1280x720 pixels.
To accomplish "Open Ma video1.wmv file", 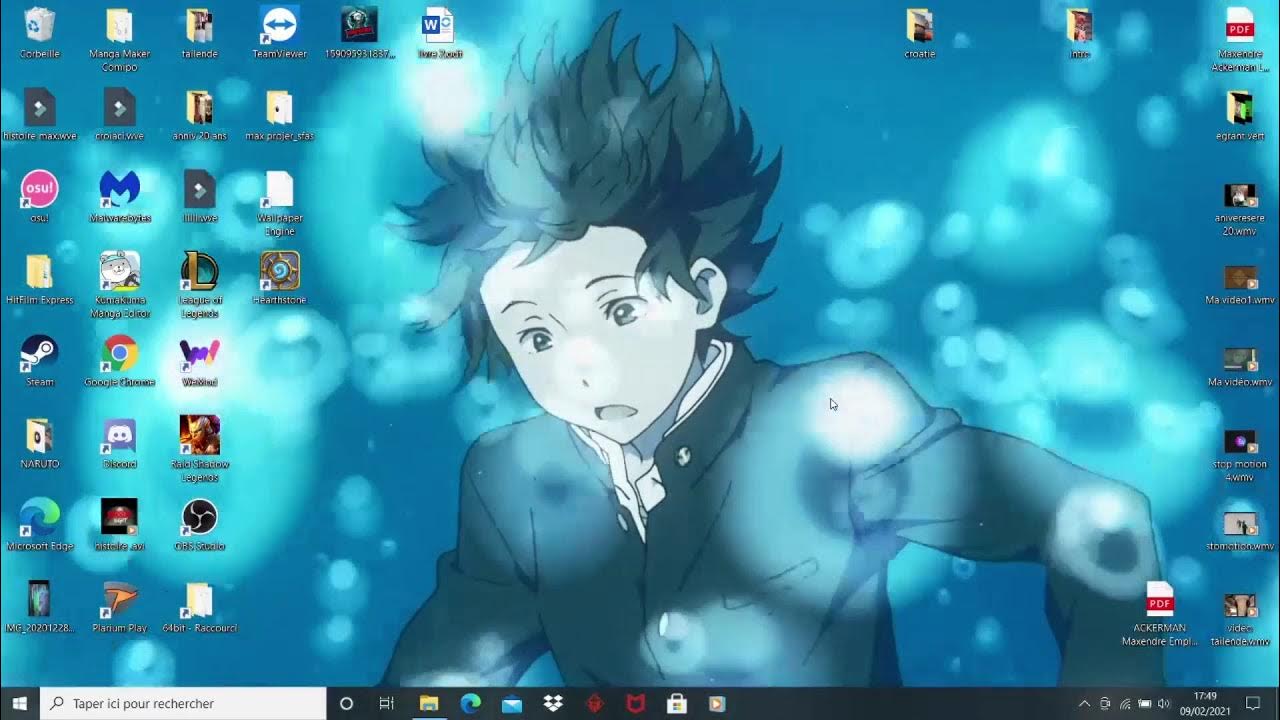I will point(1240,285).
